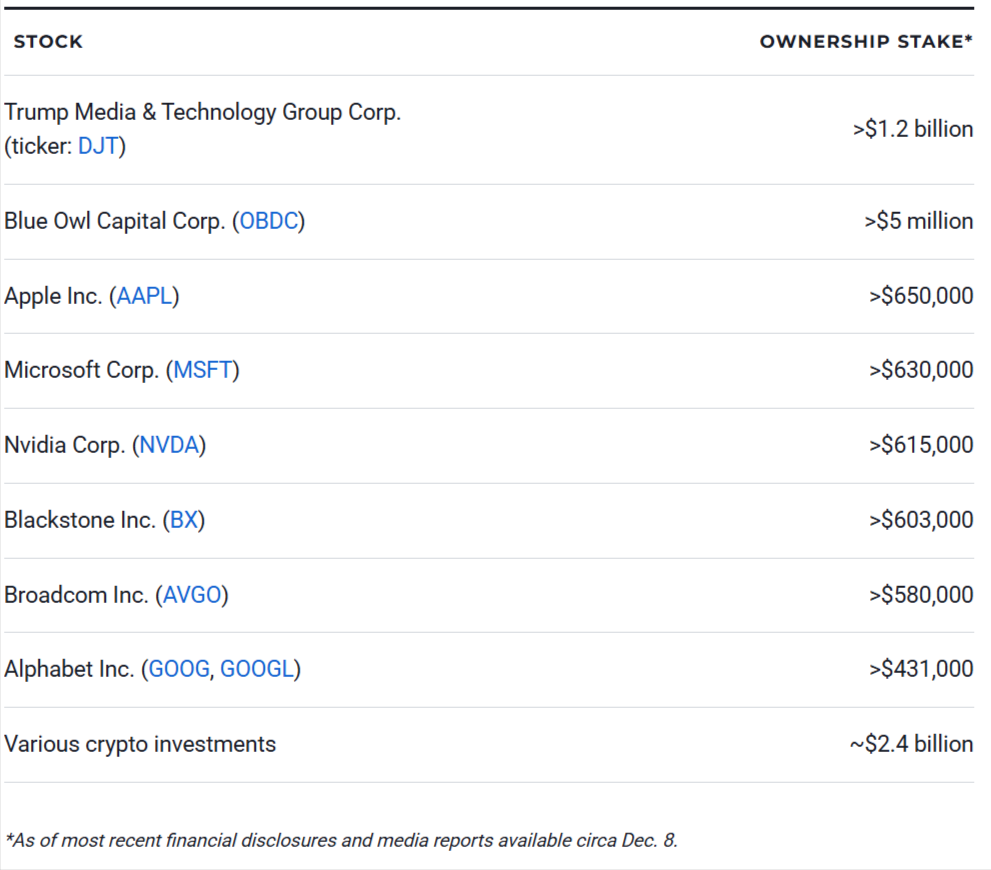Click the 'Nvidia Corp.' company name

[64, 445]
